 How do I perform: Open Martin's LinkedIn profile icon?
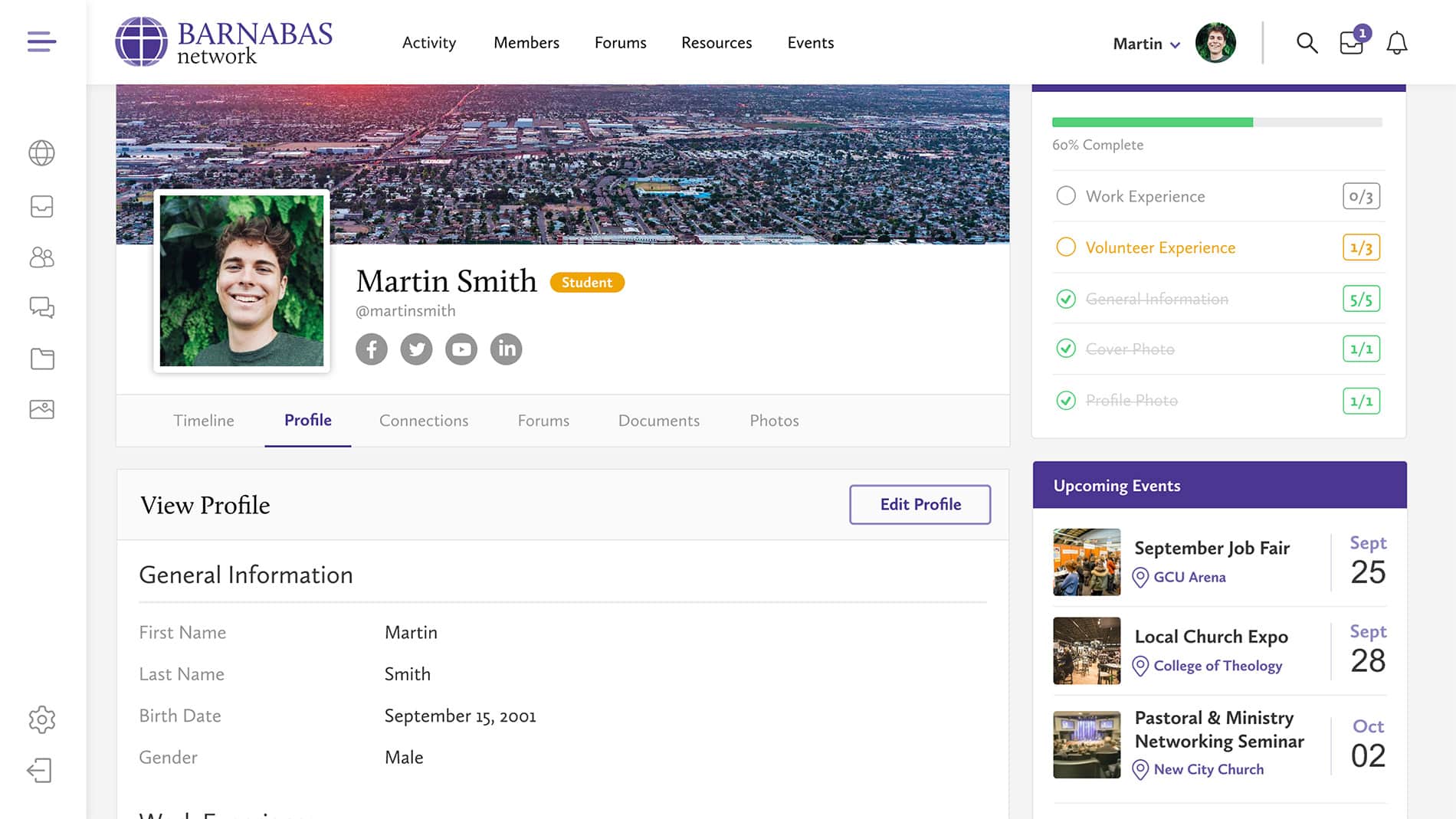click(506, 349)
